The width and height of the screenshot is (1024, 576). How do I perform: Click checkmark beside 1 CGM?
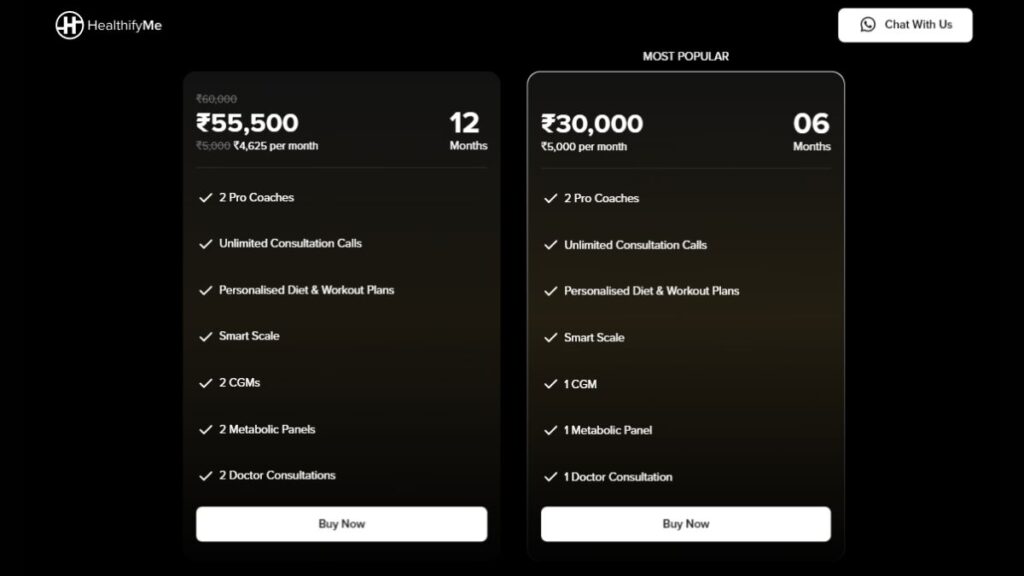pyautogui.click(x=551, y=384)
